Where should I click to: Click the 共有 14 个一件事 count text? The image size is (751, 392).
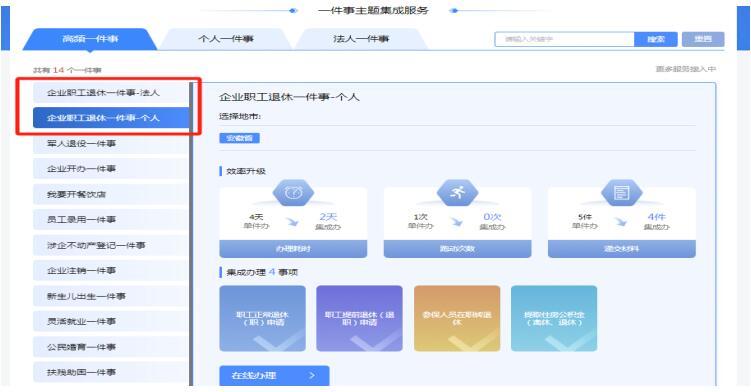click(x=67, y=70)
